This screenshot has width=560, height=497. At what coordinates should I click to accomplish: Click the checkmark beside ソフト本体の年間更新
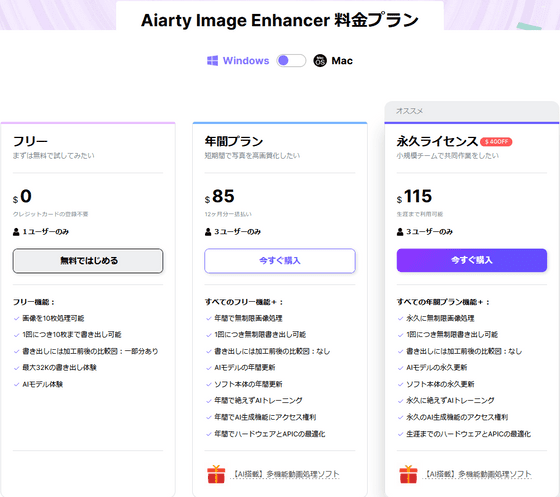click(x=209, y=385)
